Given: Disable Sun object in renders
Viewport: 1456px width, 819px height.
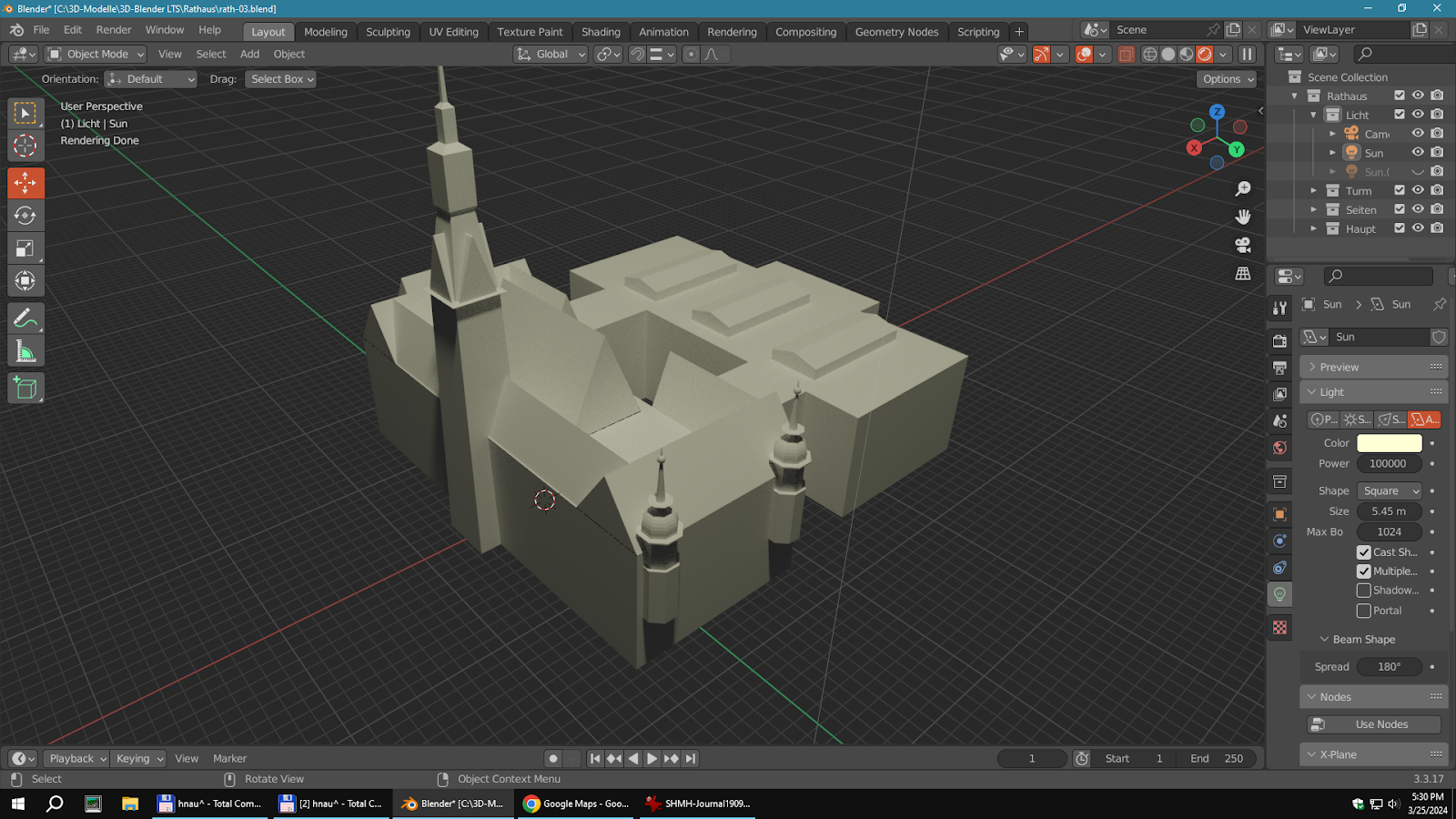Looking at the screenshot, I should pyautogui.click(x=1437, y=152).
